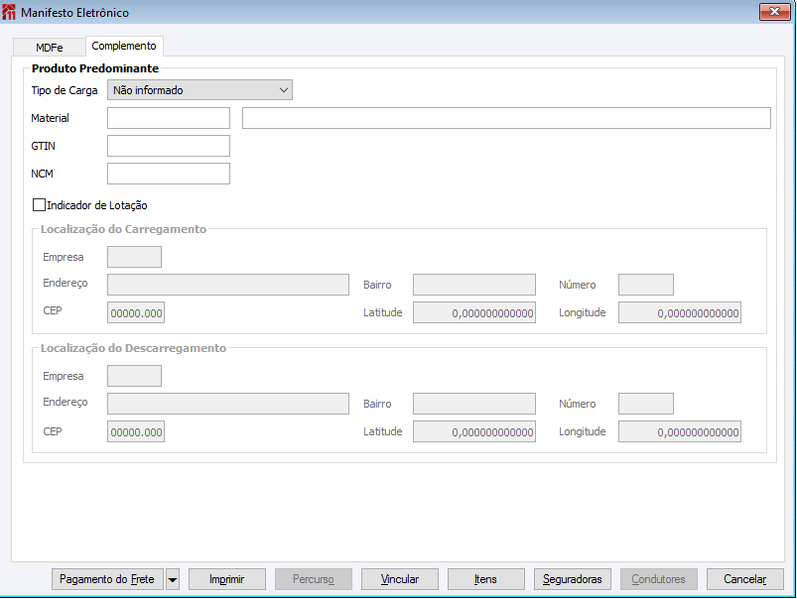Close the Manifesto Eletrônico window

pos(774,12)
